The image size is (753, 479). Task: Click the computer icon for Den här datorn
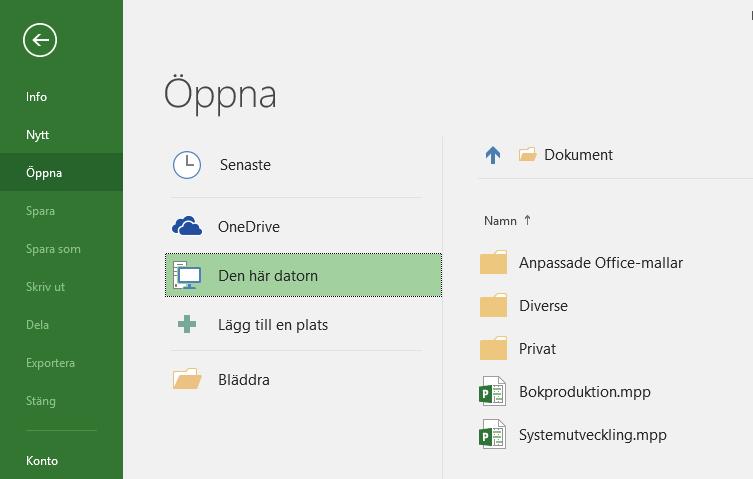click(x=187, y=275)
